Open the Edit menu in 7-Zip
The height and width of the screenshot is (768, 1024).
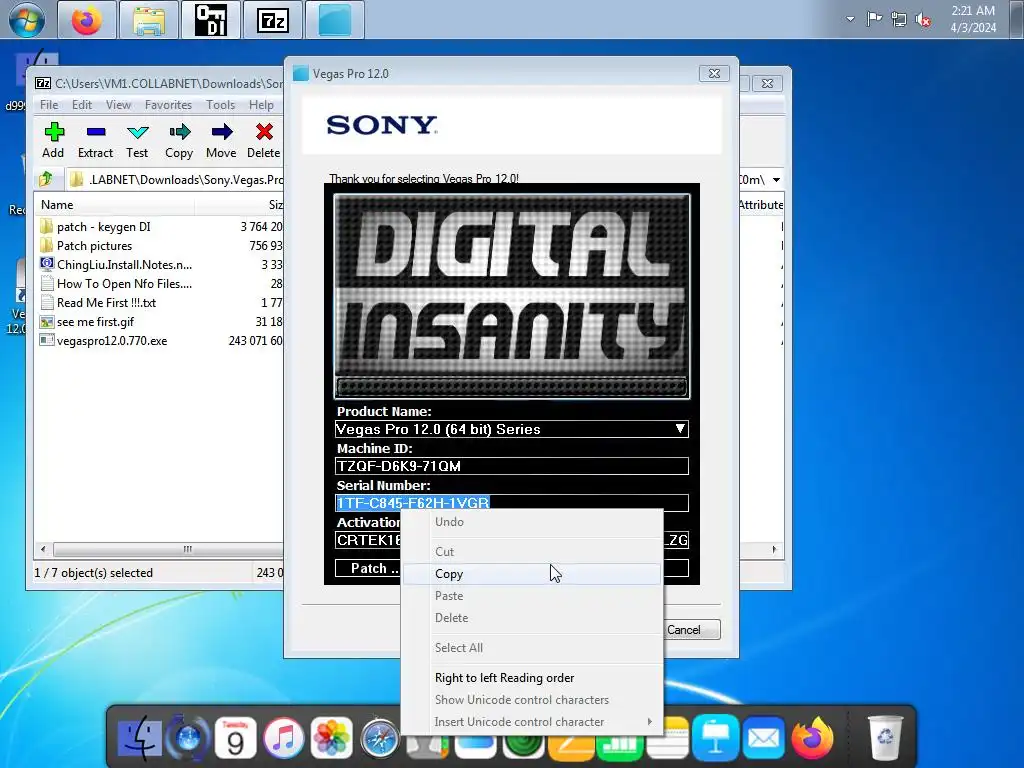click(x=82, y=104)
